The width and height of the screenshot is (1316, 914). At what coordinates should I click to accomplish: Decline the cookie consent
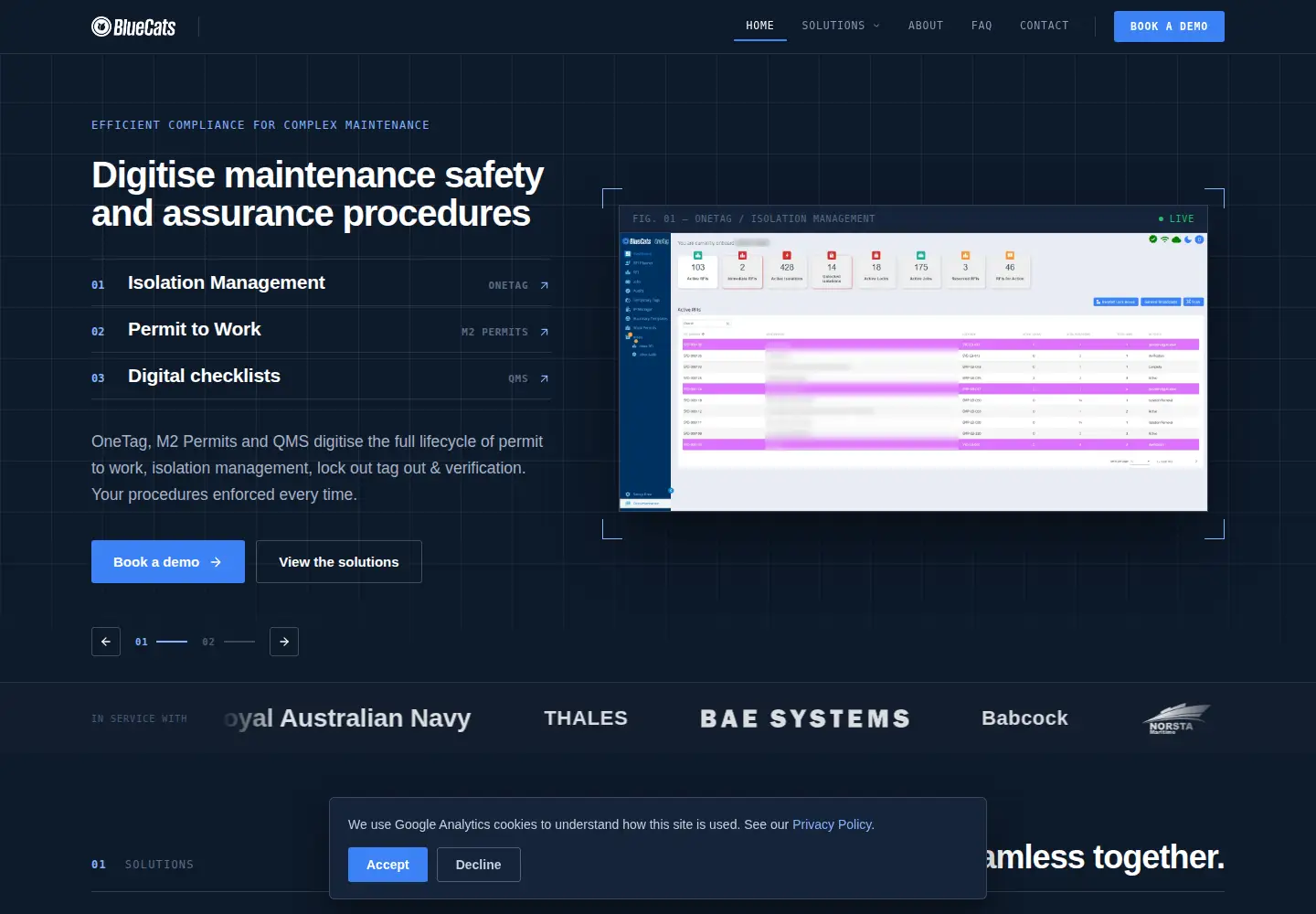coord(479,865)
